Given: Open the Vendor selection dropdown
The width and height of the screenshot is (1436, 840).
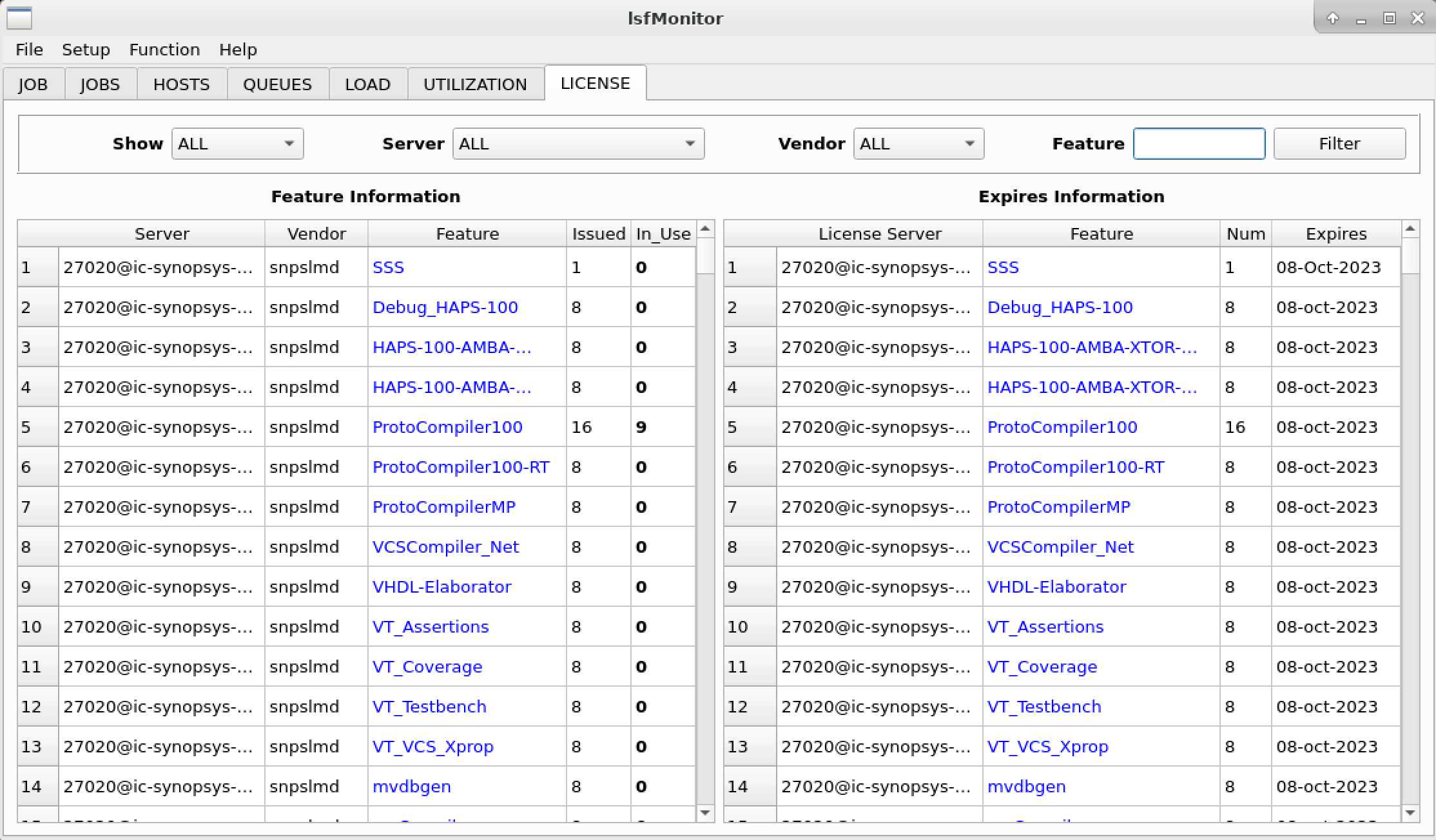Looking at the screenshot, I should coord(918,144).
